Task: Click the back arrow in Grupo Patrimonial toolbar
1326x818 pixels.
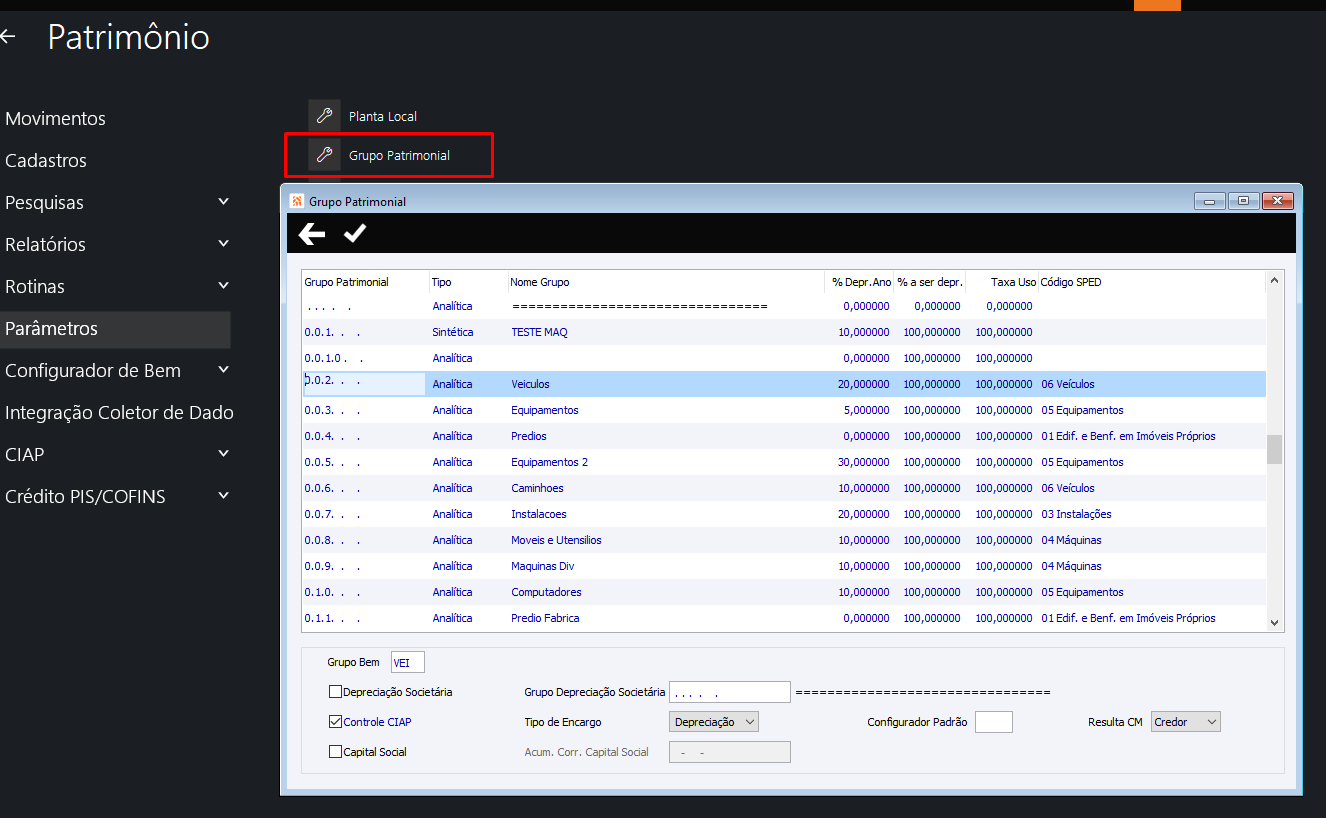Action: pyautogui.click(x=312, y=233)
